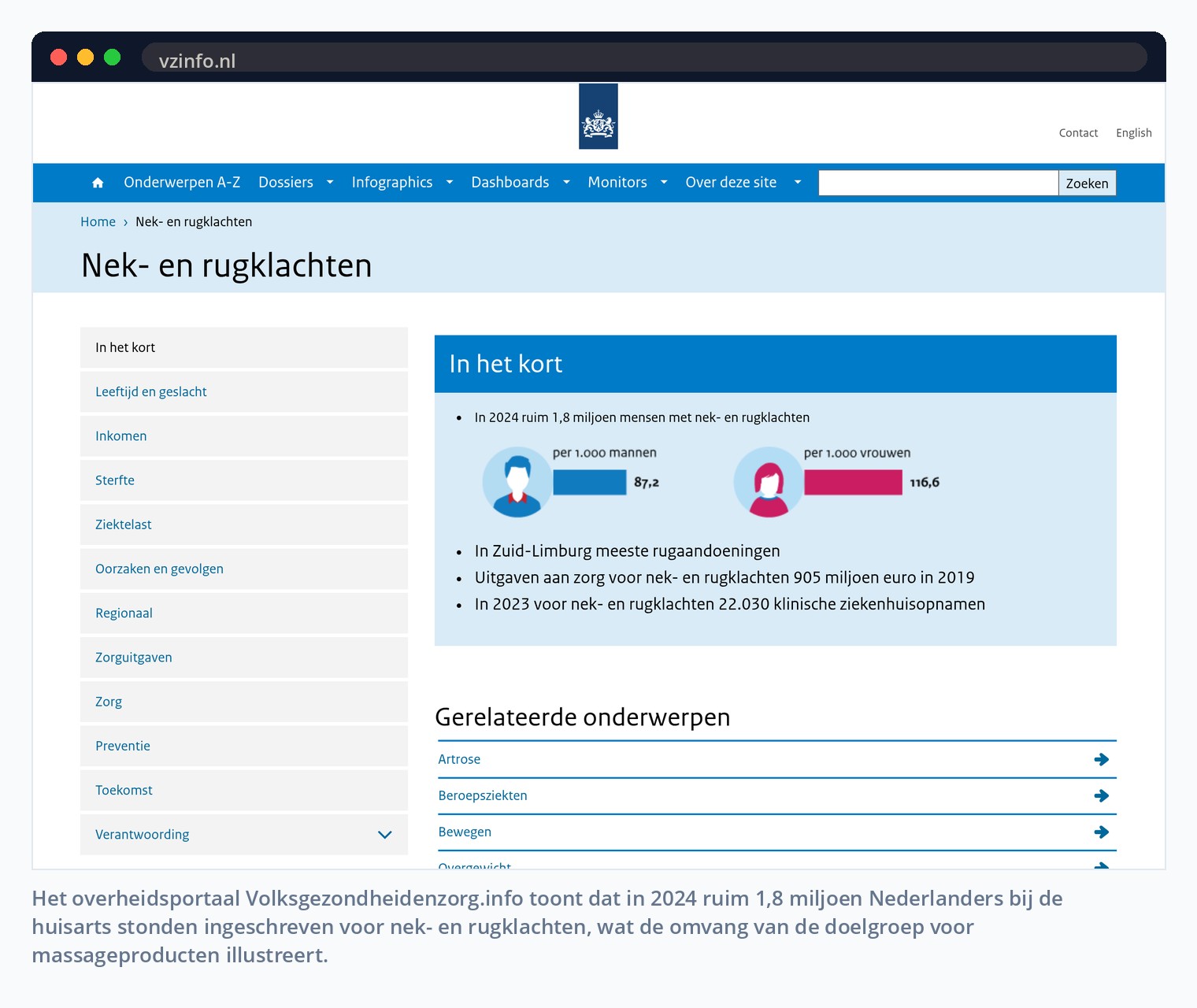The width and height of the screenshot is (1197, 1008).
Task: Open Sterfte sidebar link
Action: [x=244, y=480]
